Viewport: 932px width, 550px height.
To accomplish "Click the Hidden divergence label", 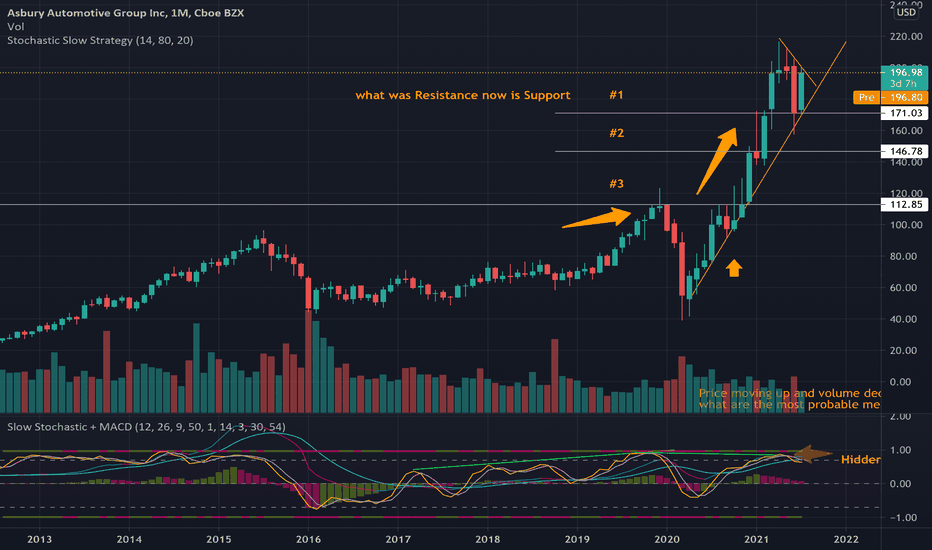I will pos(860,460).
